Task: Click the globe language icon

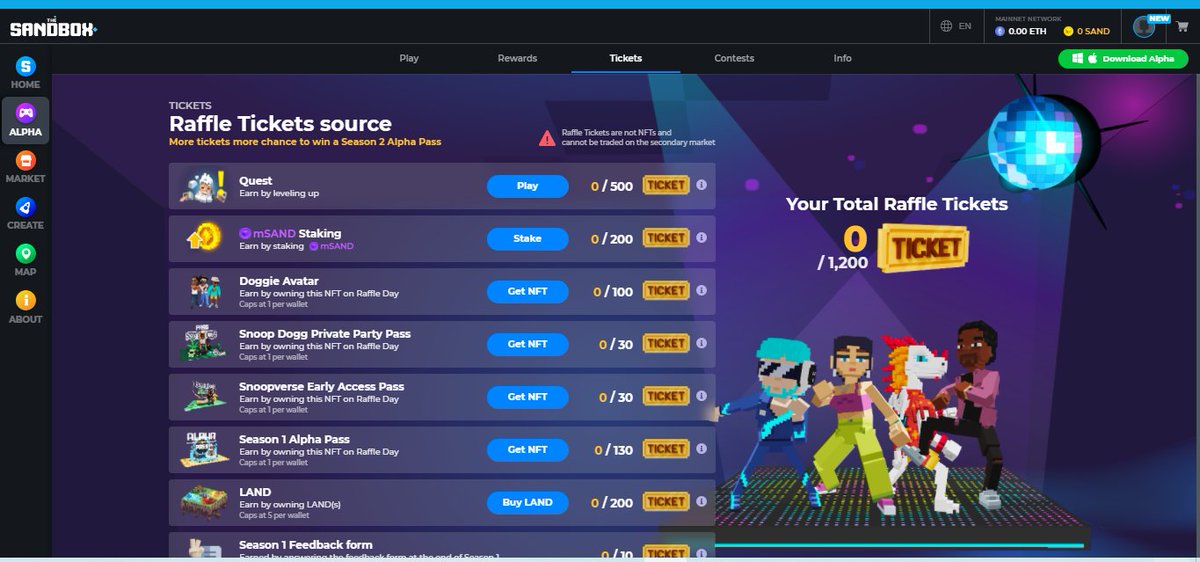Action: [x=945, y=27]
